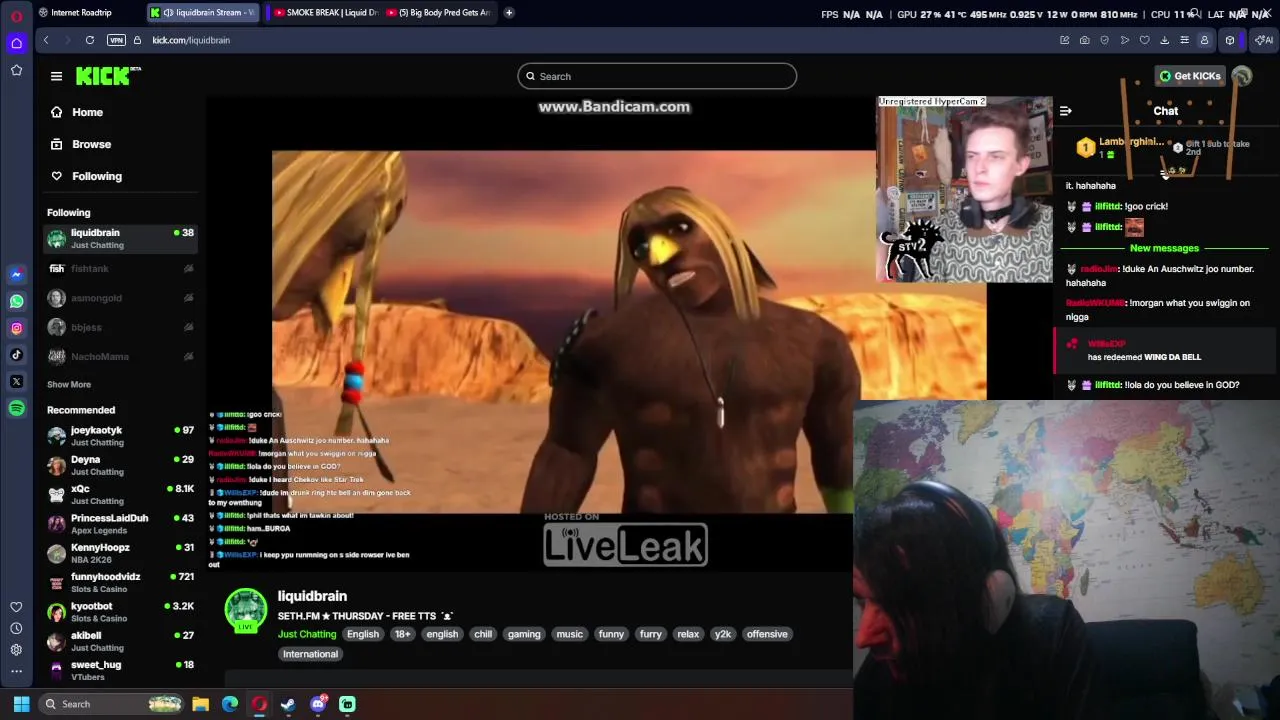
Task: Click the Kick search box
Action: click(x=657, y=76)
